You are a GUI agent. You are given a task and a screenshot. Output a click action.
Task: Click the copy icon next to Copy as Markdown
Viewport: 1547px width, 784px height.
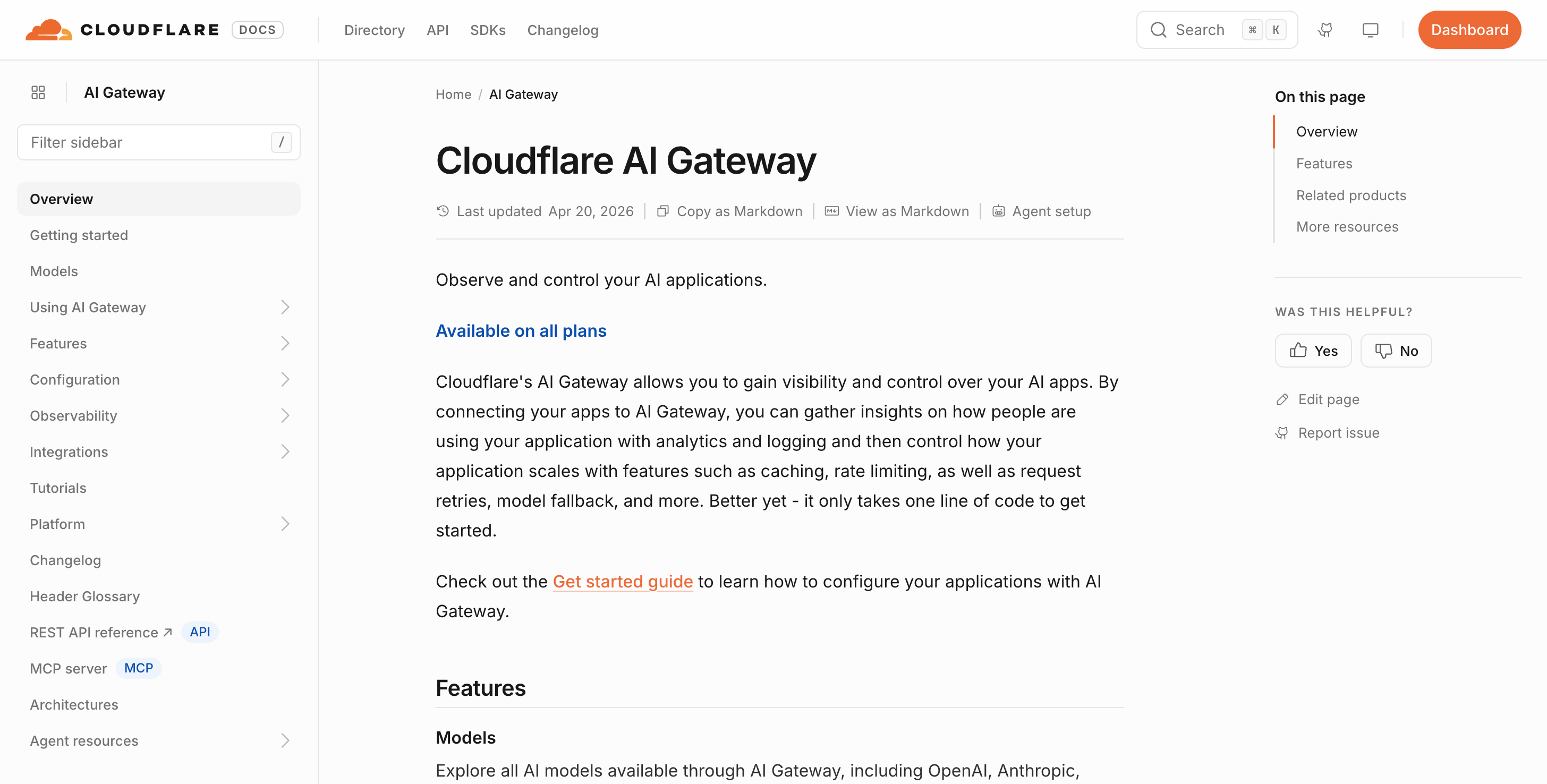click(662, 211)
